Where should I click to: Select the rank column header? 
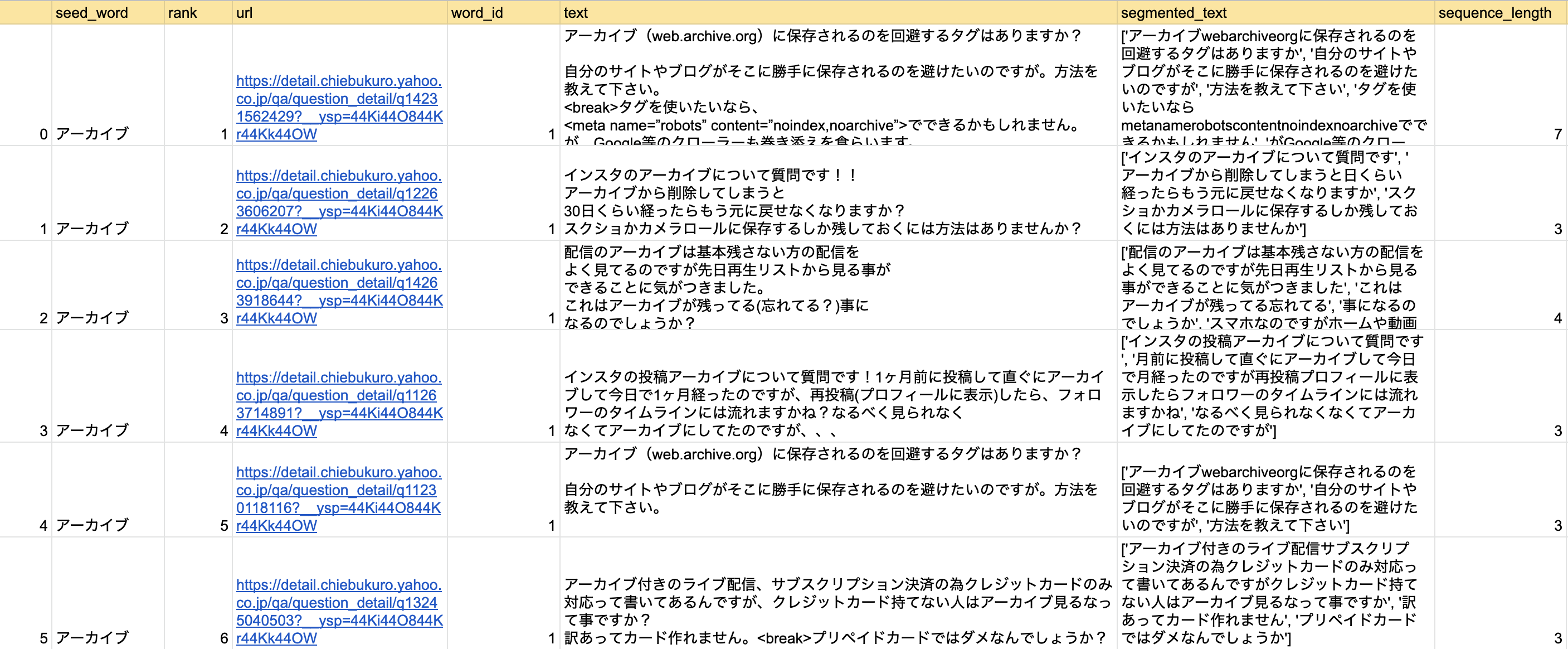[183, 13]
